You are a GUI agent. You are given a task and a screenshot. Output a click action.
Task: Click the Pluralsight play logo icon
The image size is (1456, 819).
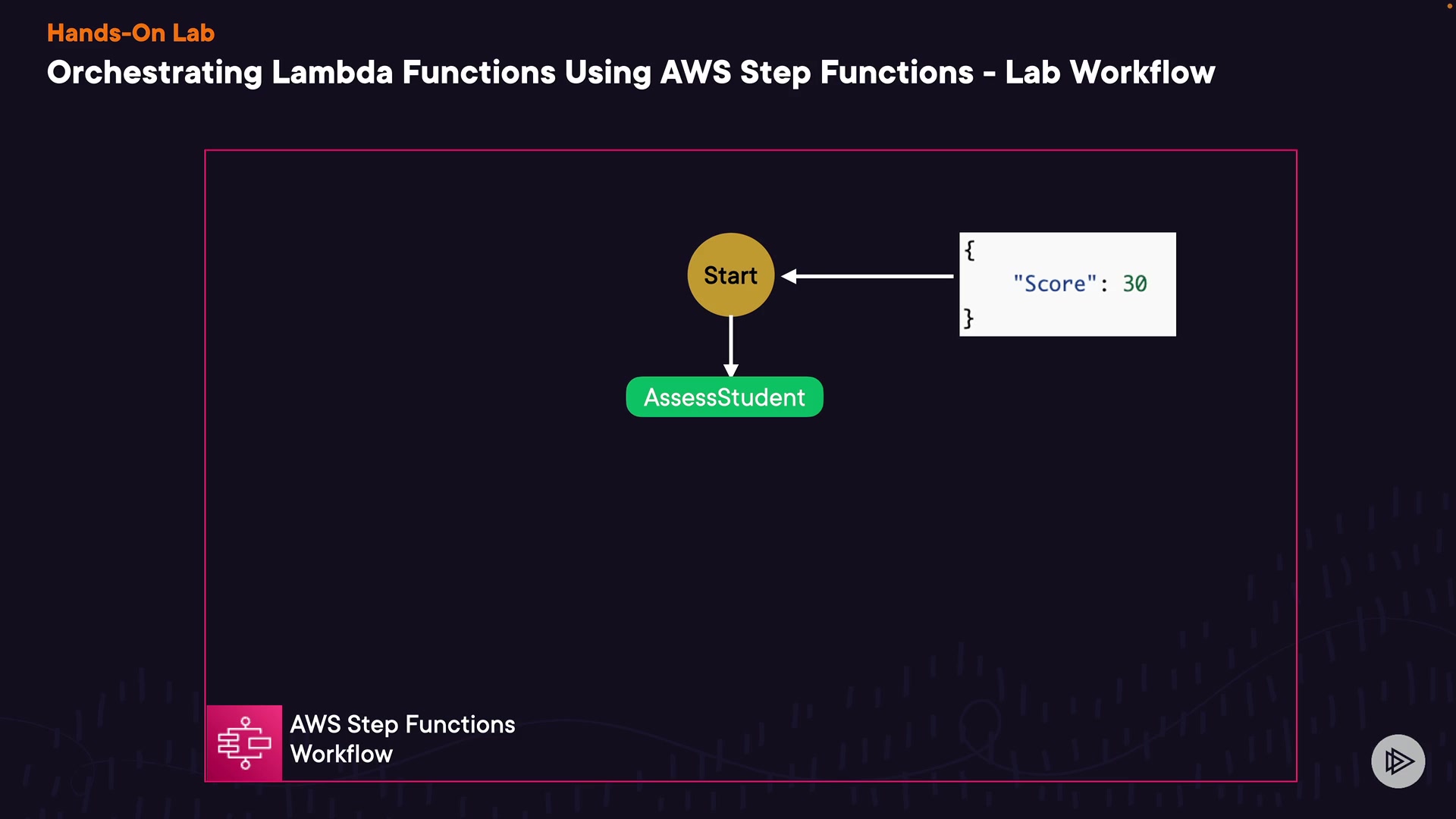pyautogui.click(x=1398, y=761)
